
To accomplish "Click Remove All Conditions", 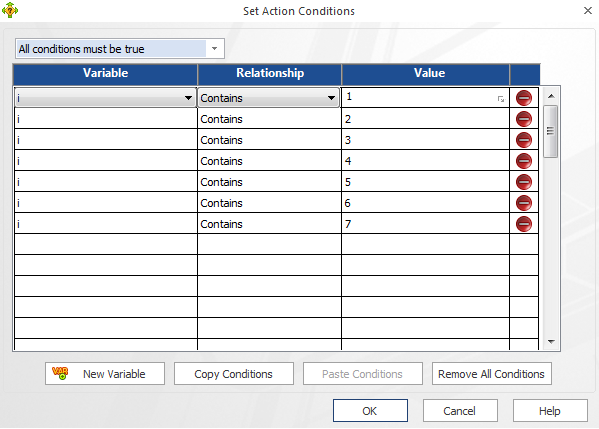I will click(x=492, y=374).
